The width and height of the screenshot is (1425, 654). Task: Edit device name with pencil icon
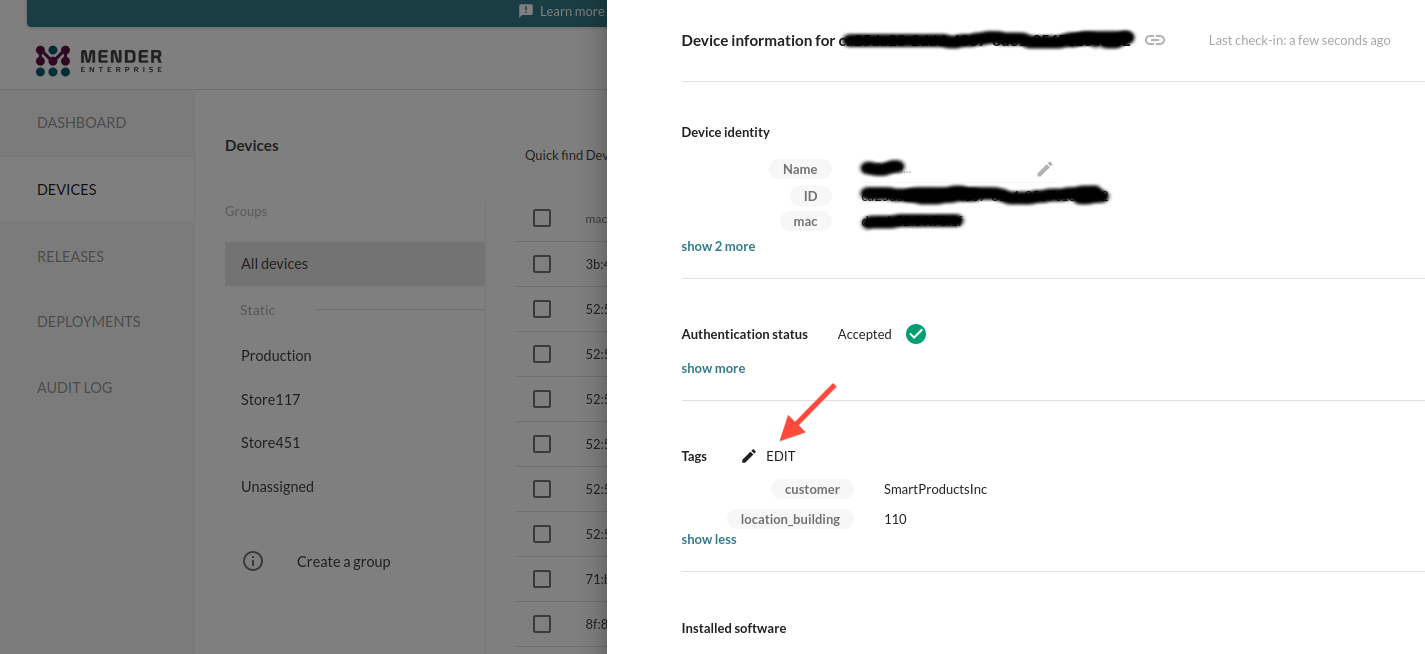coord(1045,169)
